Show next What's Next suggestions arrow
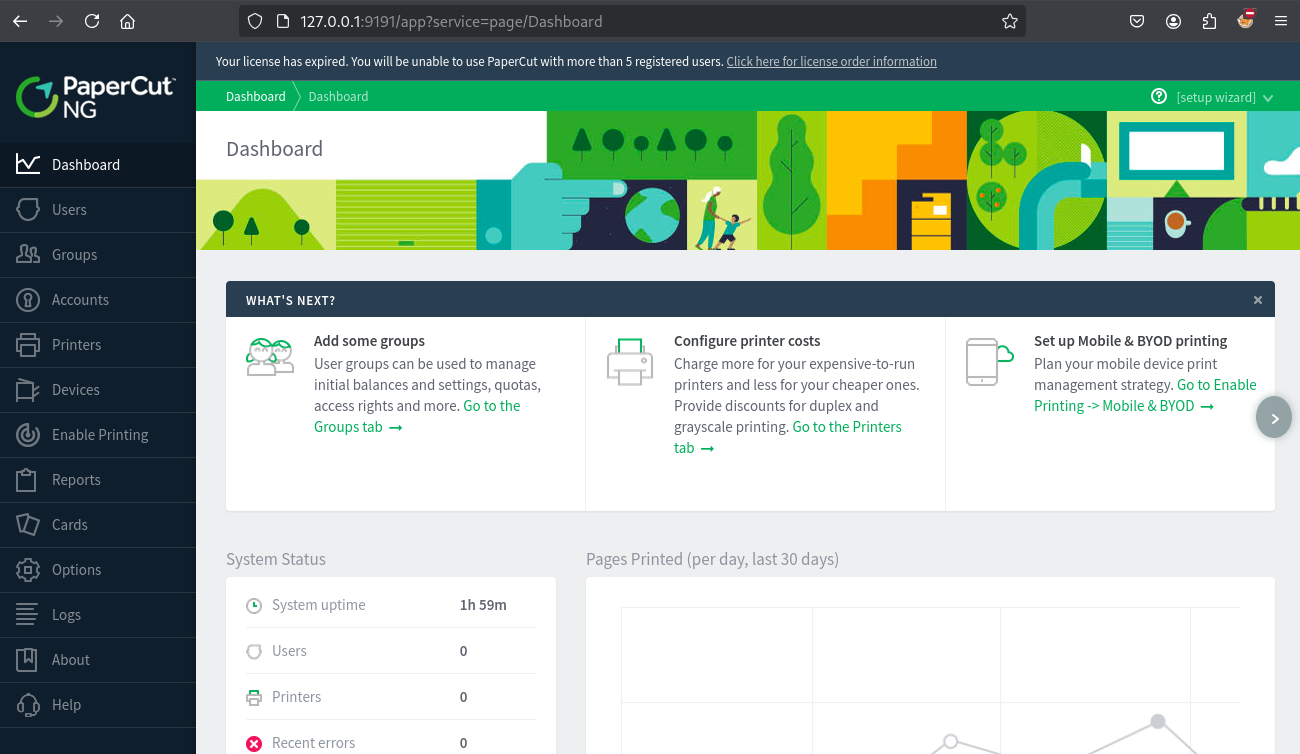The image size is (1300, 754). point(1274,418)
